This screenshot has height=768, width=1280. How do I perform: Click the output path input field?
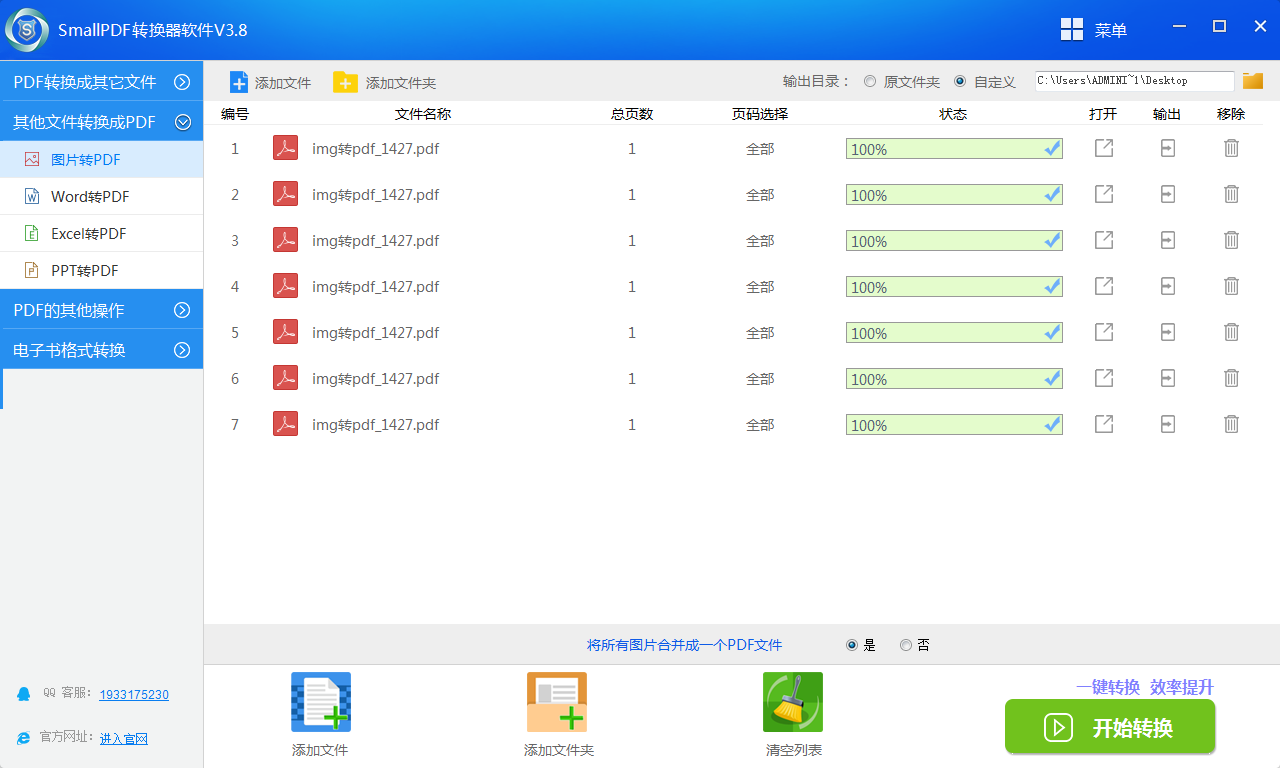click(x=1135, y=81)
